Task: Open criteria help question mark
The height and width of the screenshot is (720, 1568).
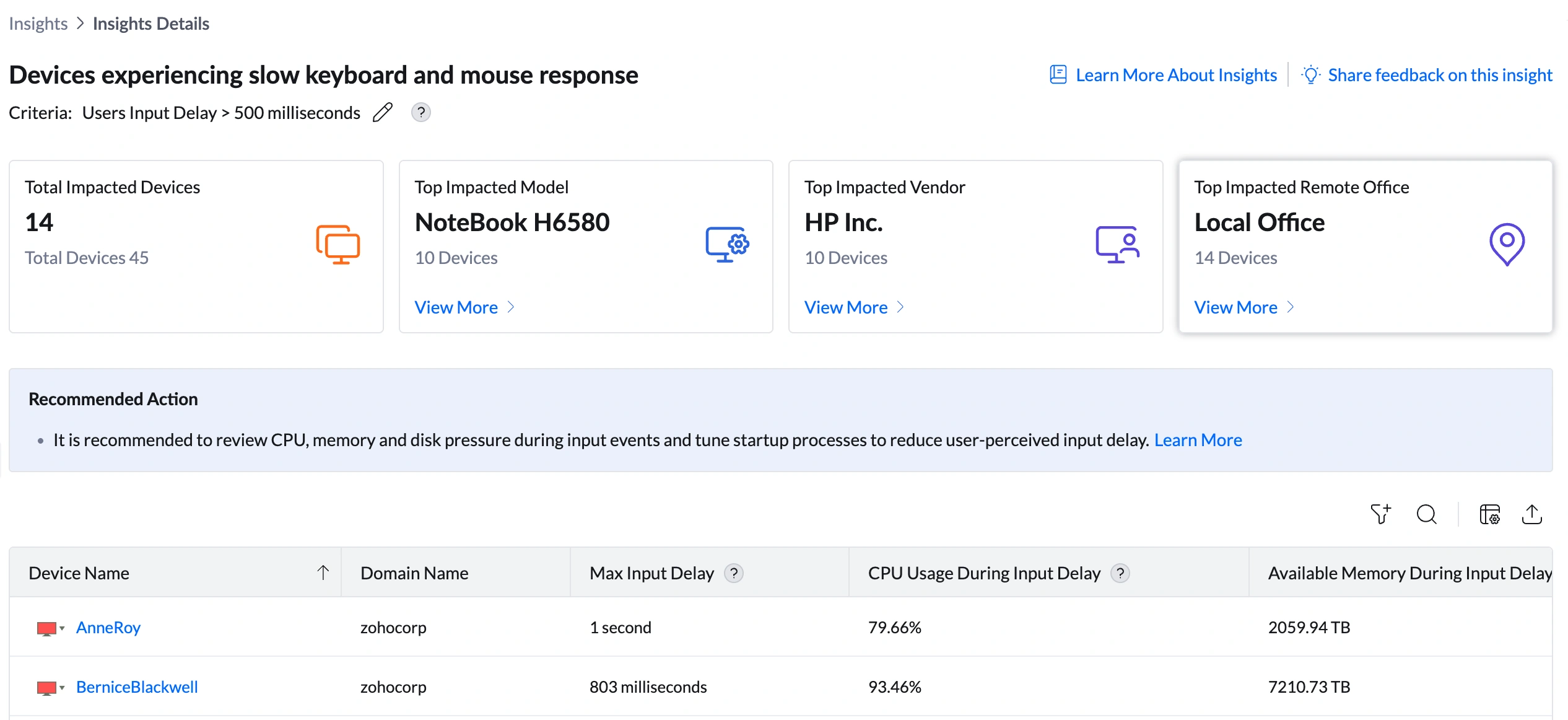Action: coord(421,112)
